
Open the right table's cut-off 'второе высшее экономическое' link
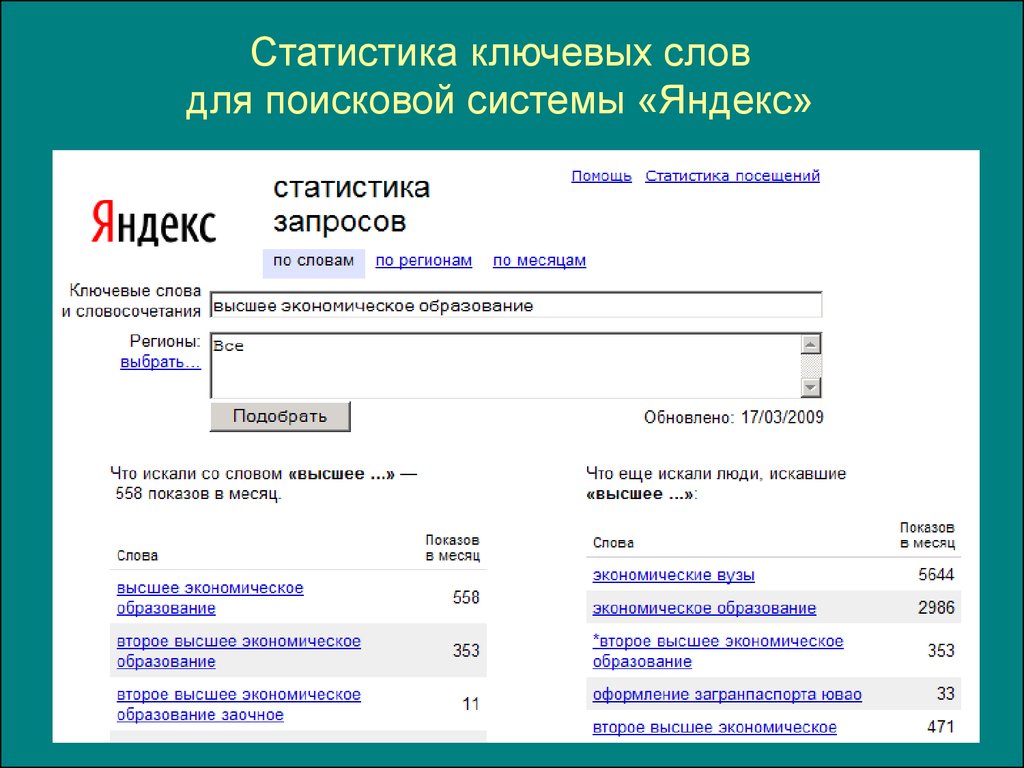[x=715, y=728]
